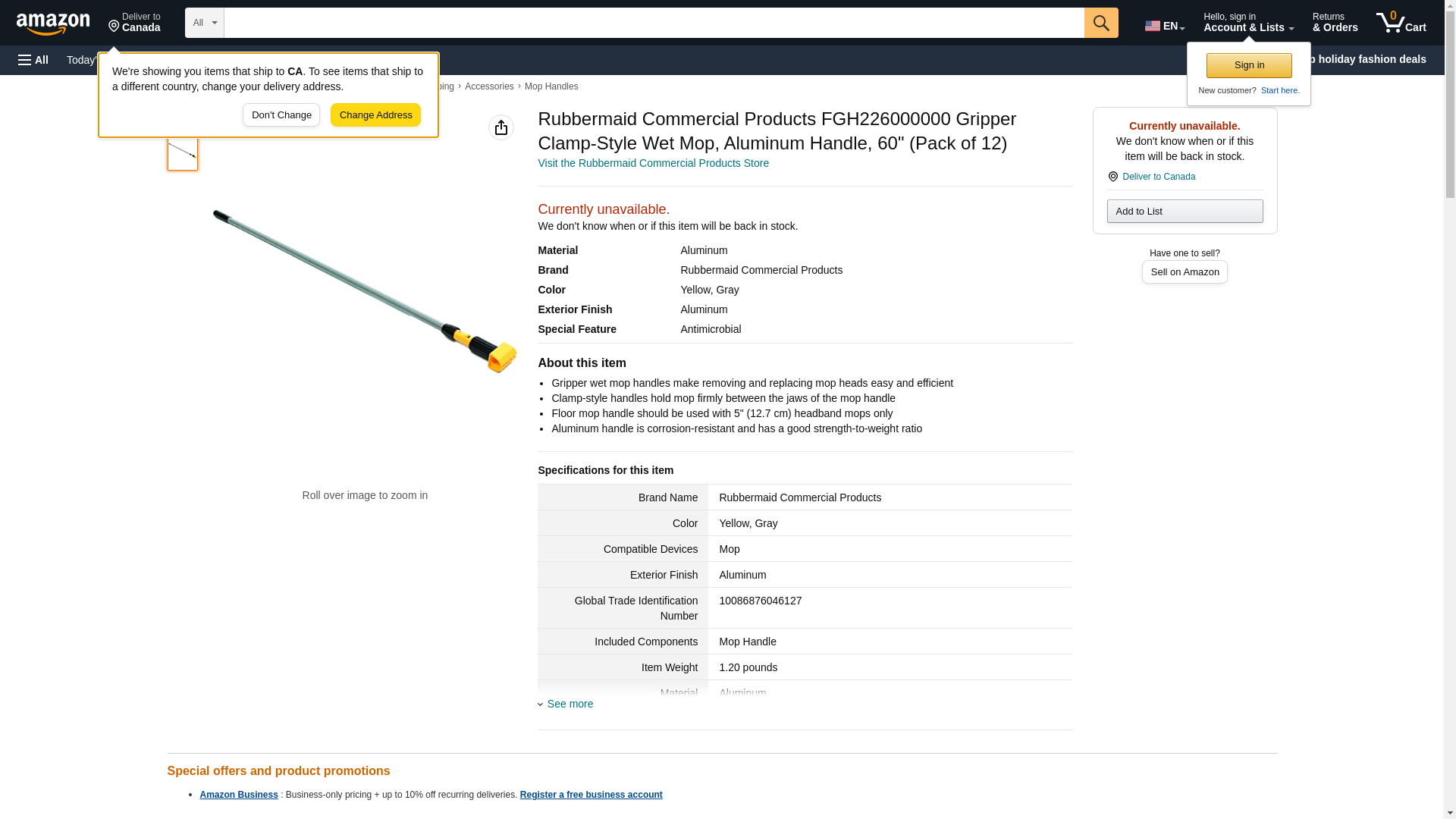Open the shopping cart
Screen dimensions: 1456x819
click(1401, 23)
